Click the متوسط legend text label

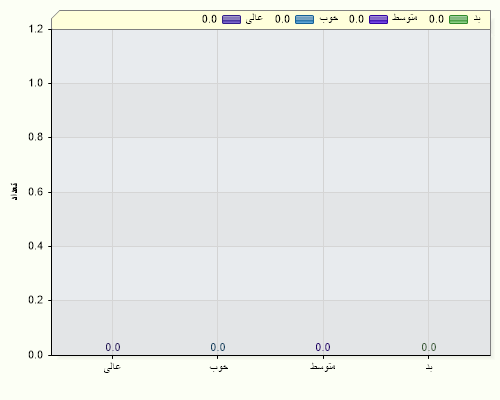(405, 18)
